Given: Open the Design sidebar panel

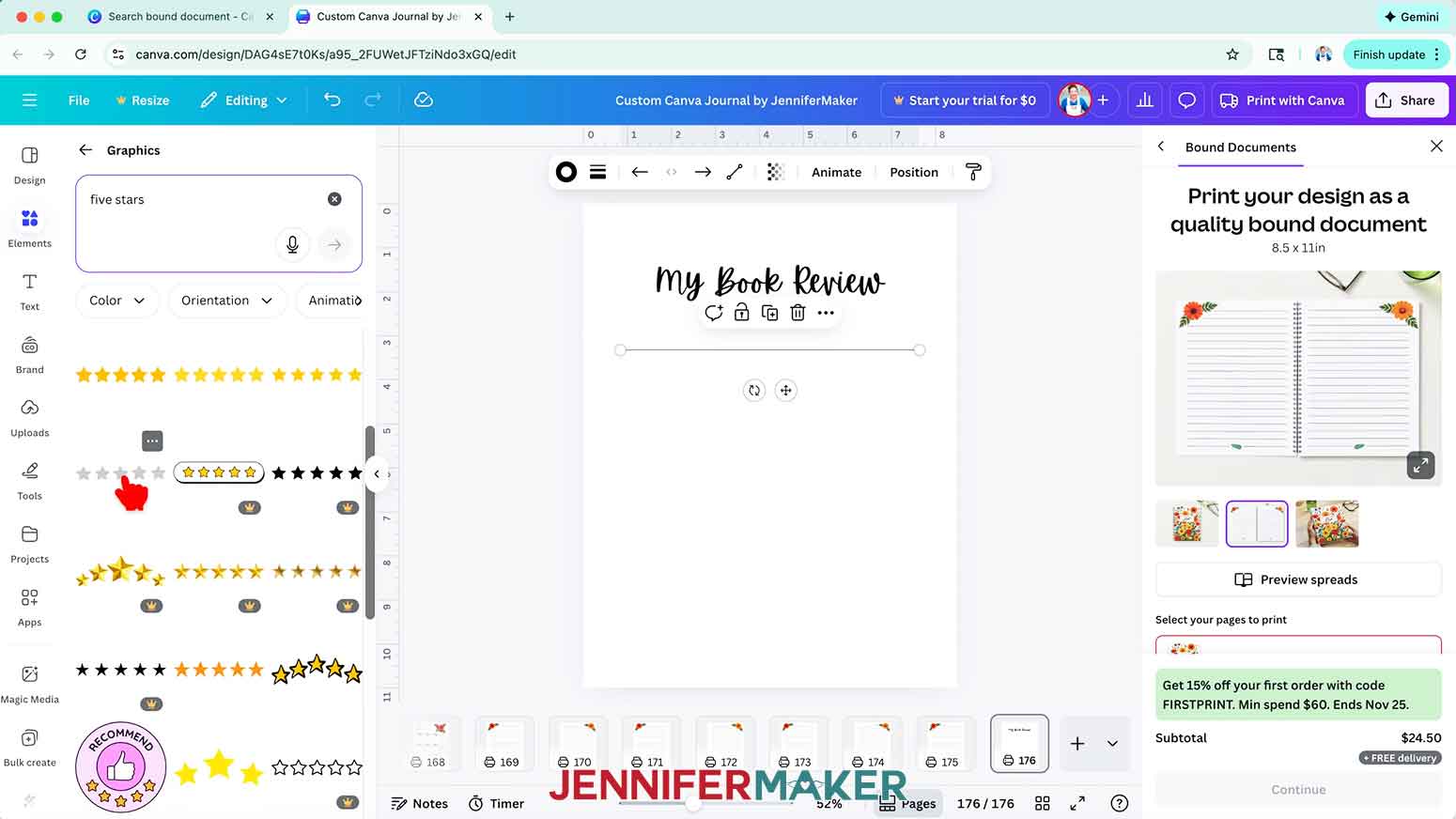Looking at the screenshot, I should pyautogui.click(x=29, y=165).
